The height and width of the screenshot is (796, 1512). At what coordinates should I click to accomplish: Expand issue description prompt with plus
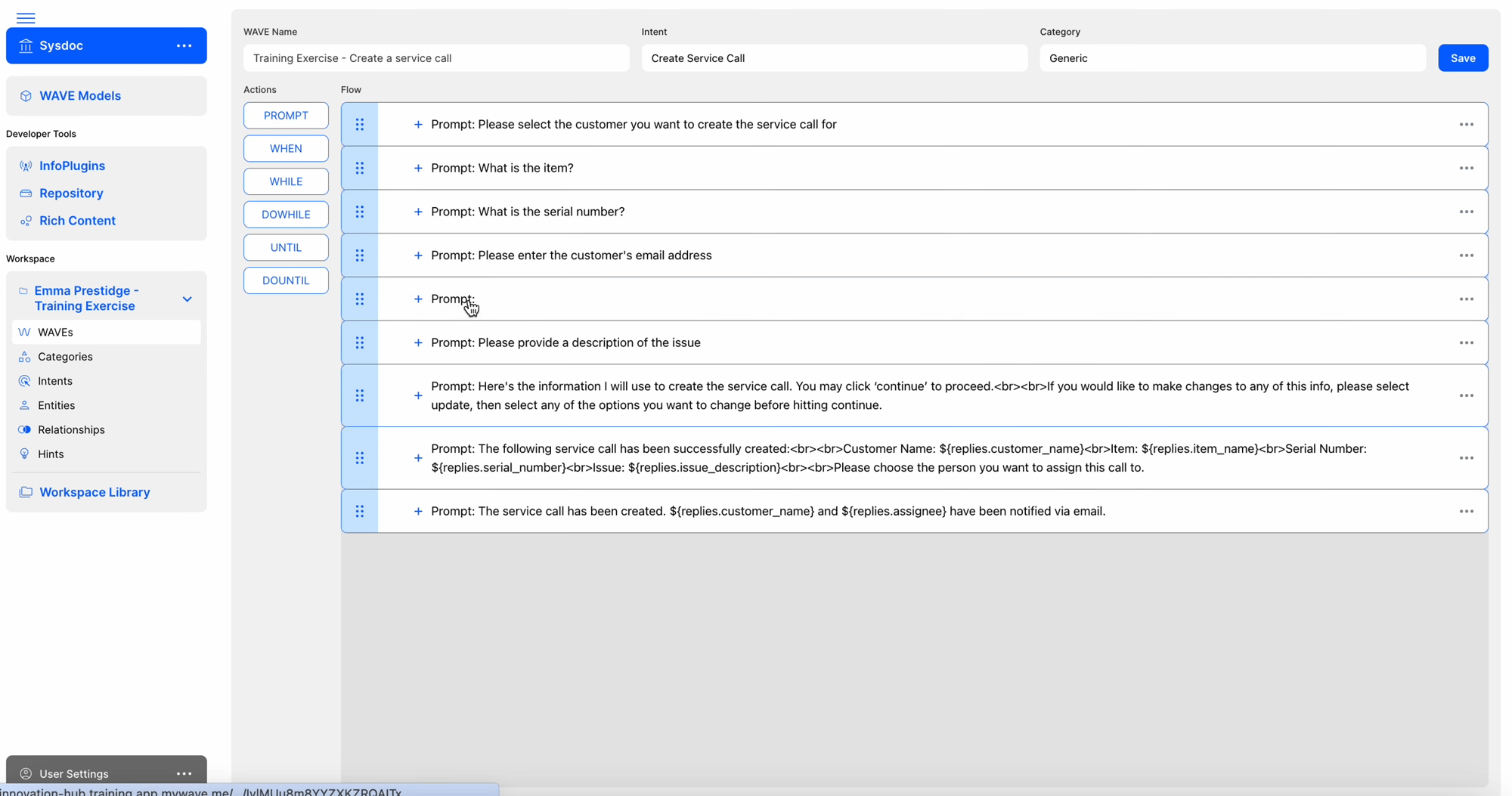coord(417,342)
